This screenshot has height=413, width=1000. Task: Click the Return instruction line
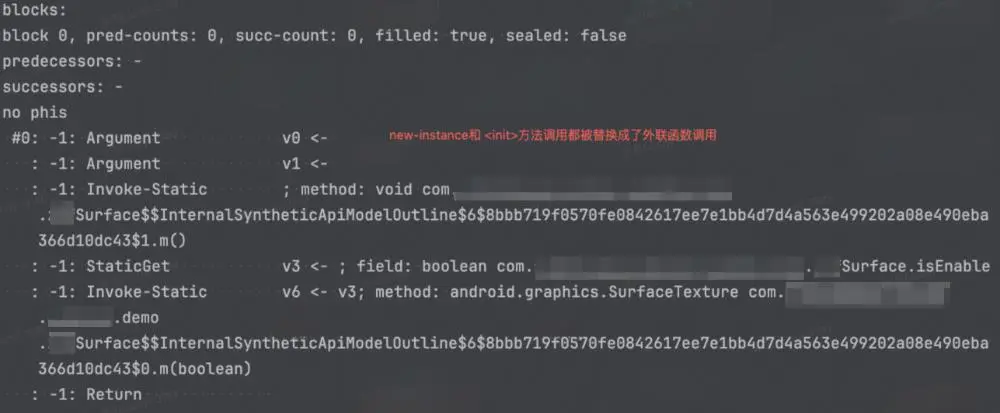coord(86,394)
